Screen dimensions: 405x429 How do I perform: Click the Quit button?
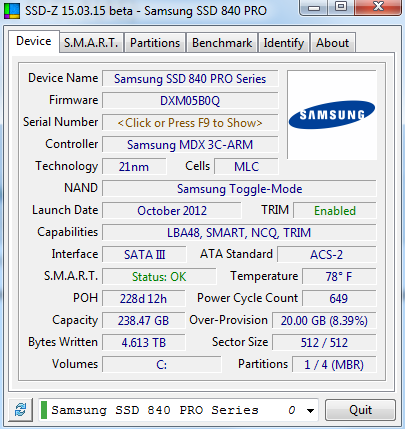[360, 410]
